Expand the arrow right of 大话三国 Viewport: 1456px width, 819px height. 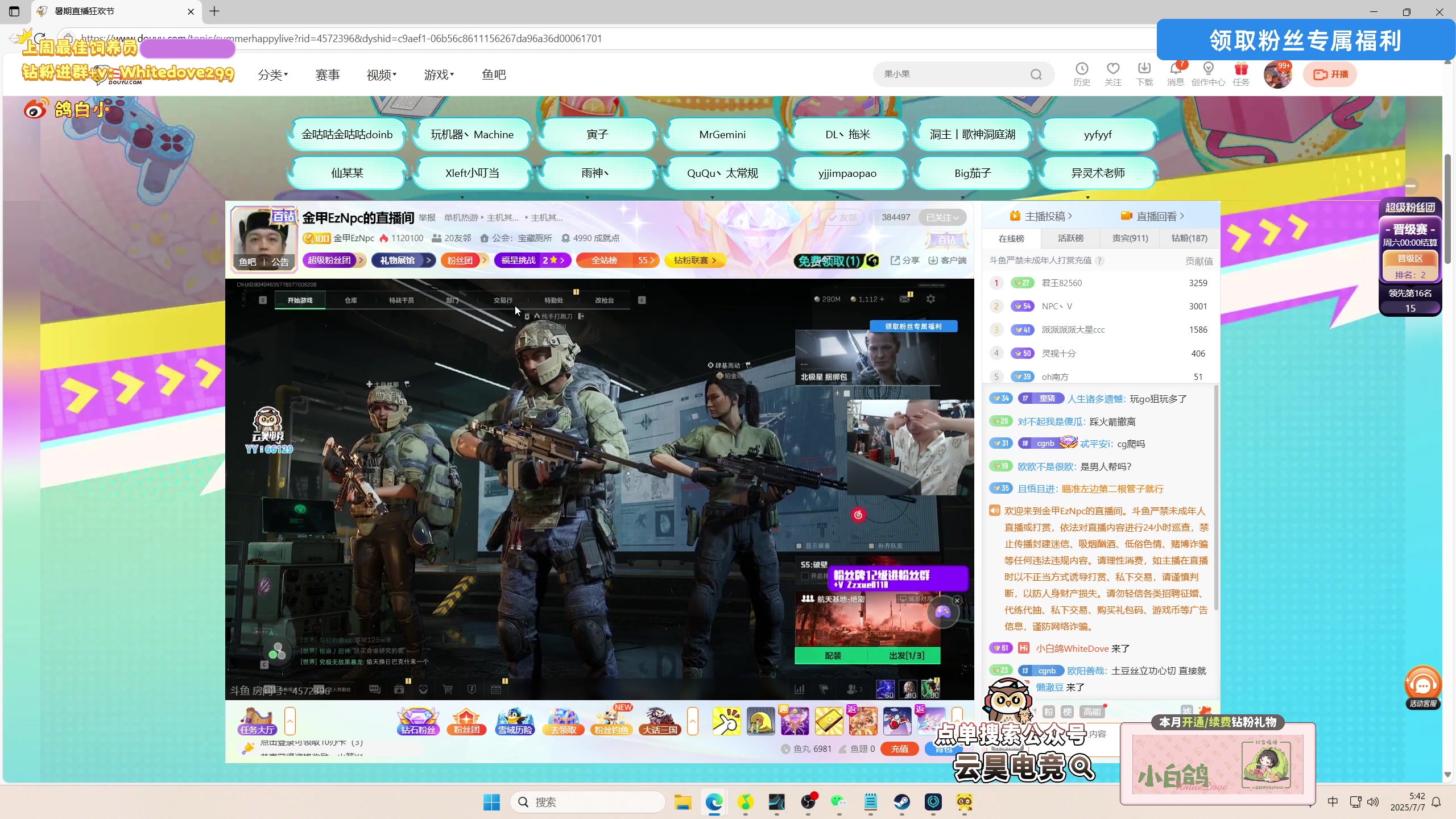(x=693, y=721)
